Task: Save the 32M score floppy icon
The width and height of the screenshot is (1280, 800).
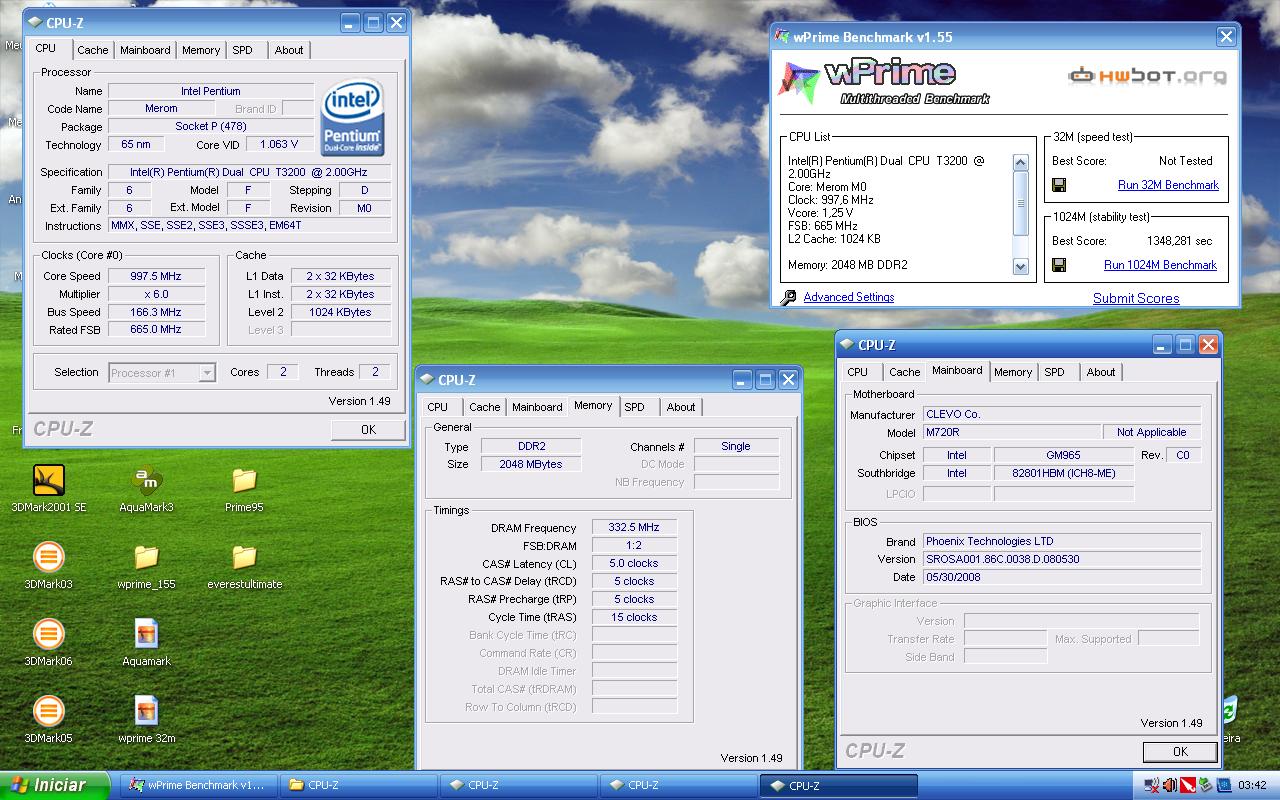Action: click(1059, 185)
